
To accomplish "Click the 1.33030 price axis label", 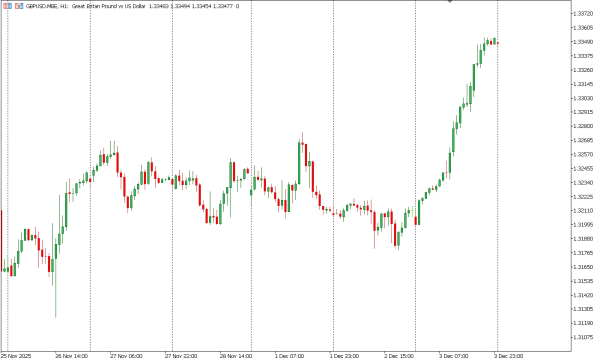I will 582,98.
